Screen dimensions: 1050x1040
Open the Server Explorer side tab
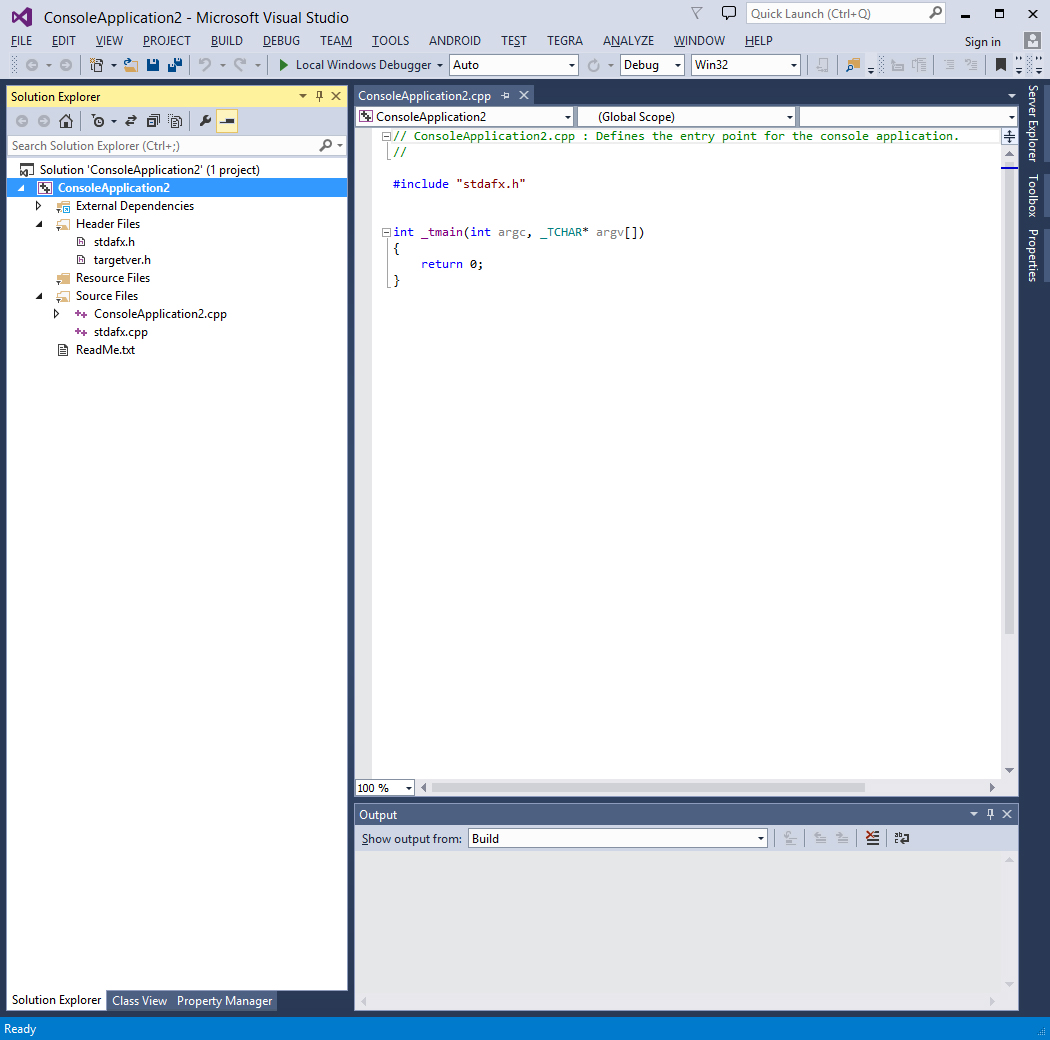1033,123
